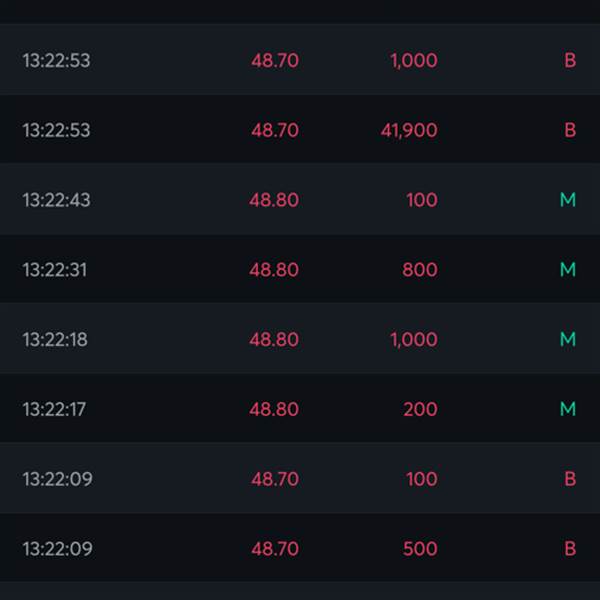The width and height of the screenshot is (600, 600).
Task: Click the 48.80 price at 13:22:18
Action: pos(274,339)
